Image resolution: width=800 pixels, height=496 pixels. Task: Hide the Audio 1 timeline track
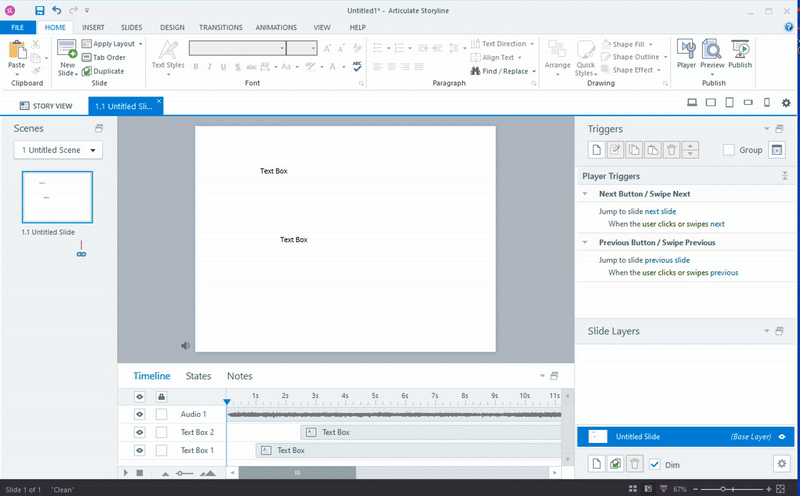tap(140, 414)
